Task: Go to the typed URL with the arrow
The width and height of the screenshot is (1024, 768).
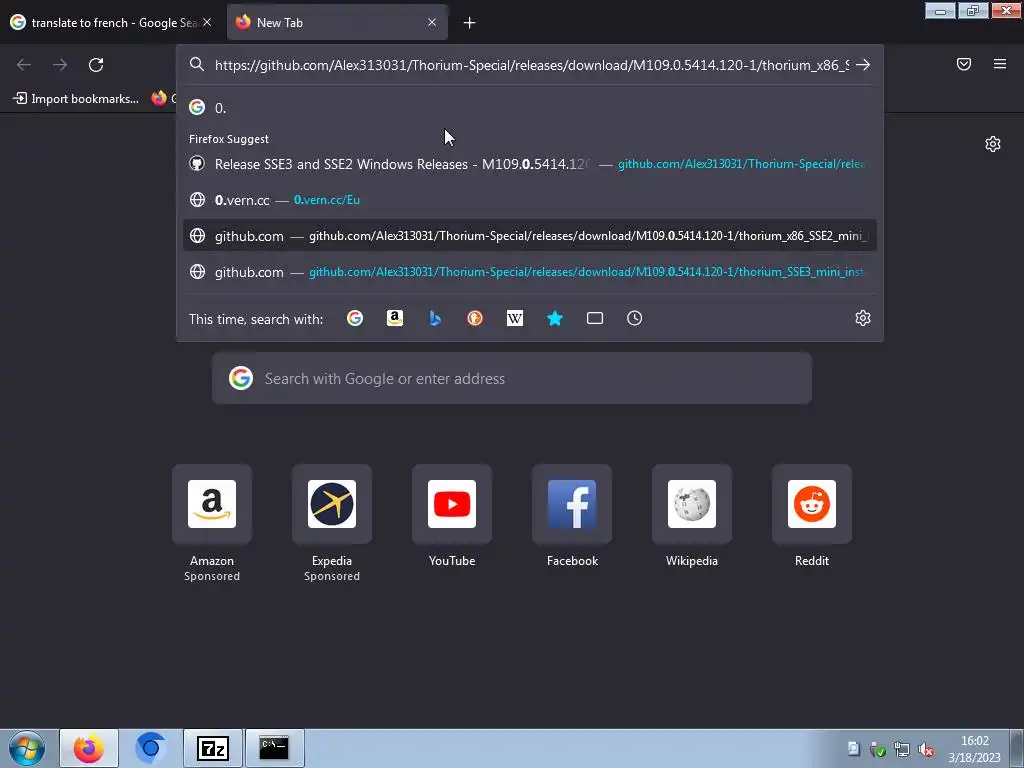Action: point(863,65)
